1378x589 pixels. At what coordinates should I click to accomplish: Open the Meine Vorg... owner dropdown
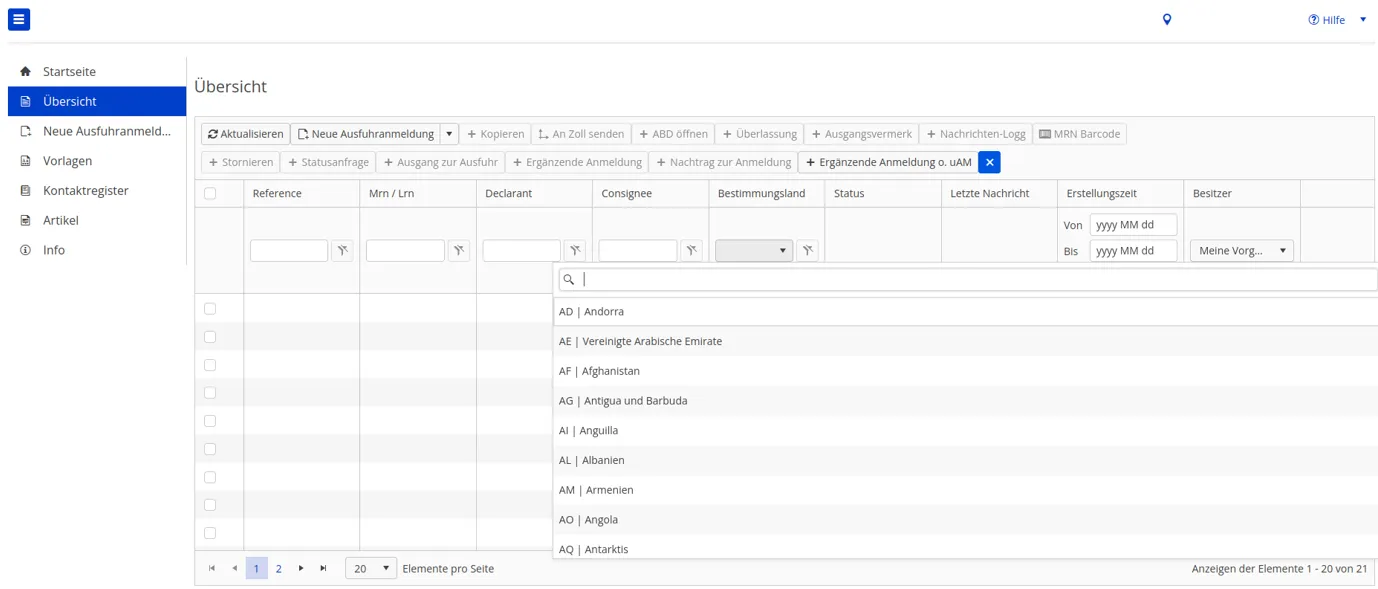1241,251
